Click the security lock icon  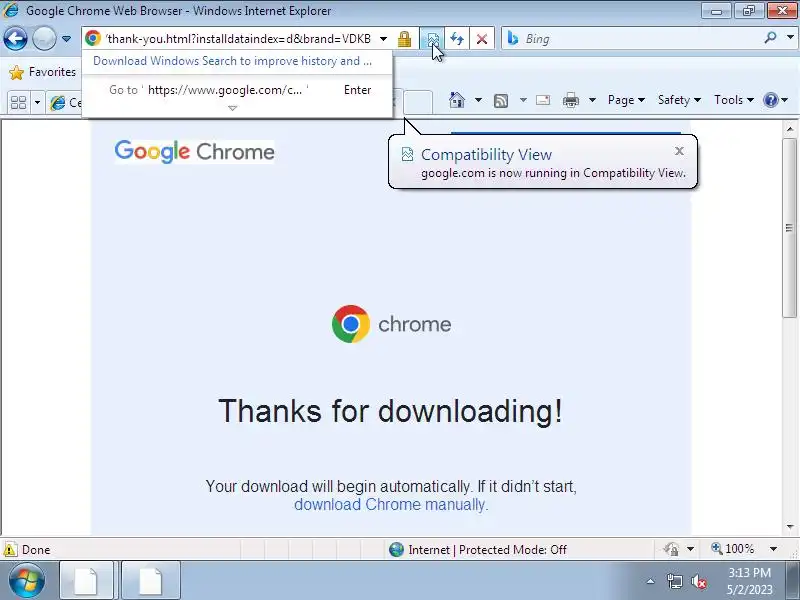pyautogui.click(x=404, y=39)
